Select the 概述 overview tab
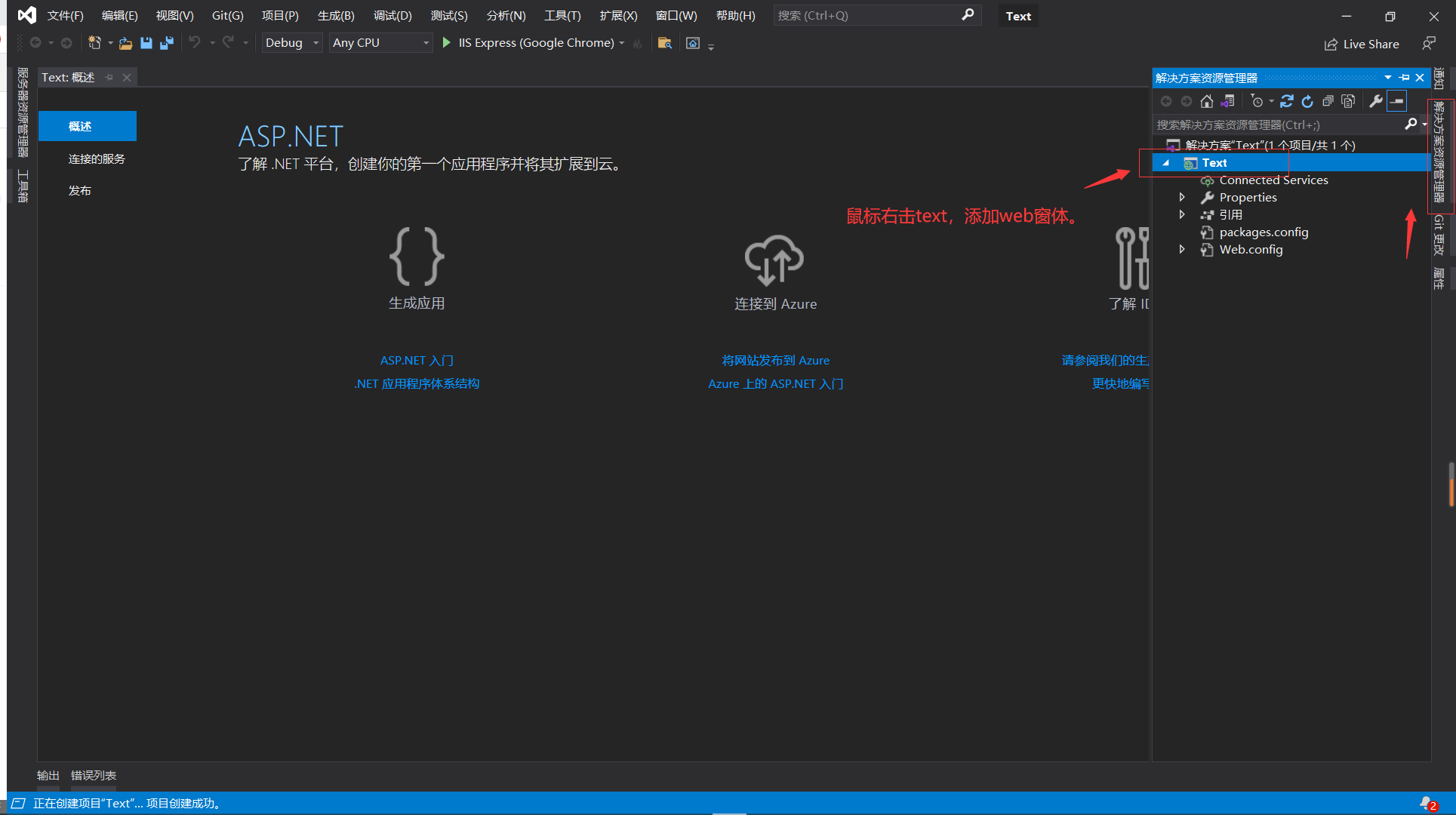The height and width of the screenshot is (815, 1456). point(88,126)
